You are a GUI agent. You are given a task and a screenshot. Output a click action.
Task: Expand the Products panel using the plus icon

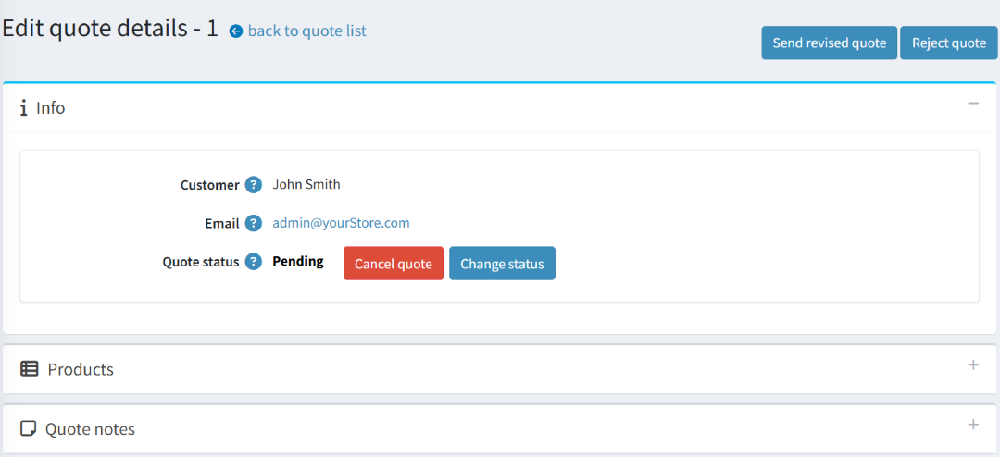pos(973,365)
